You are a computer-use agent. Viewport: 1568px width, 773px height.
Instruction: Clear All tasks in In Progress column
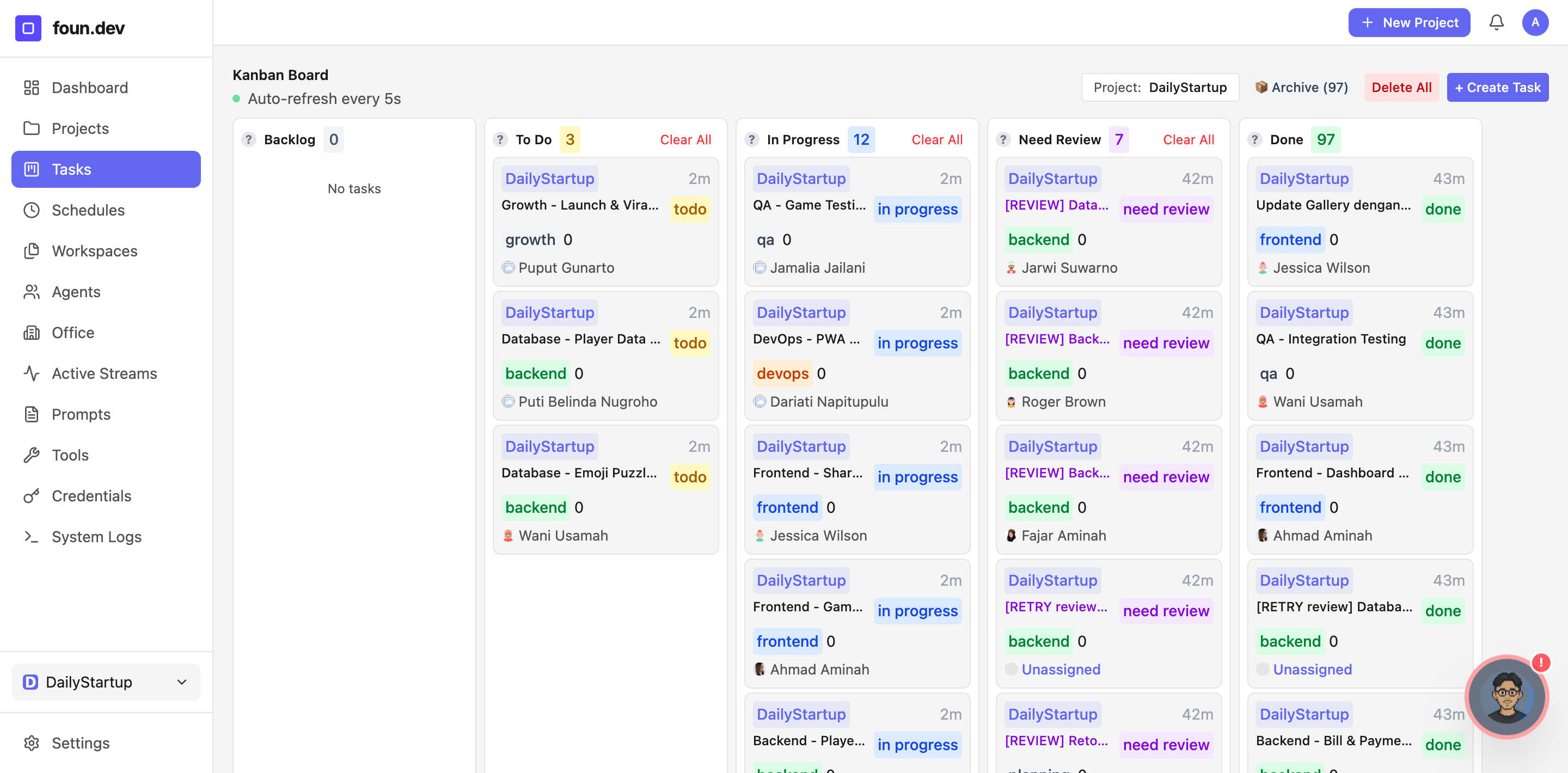point(937,139)
